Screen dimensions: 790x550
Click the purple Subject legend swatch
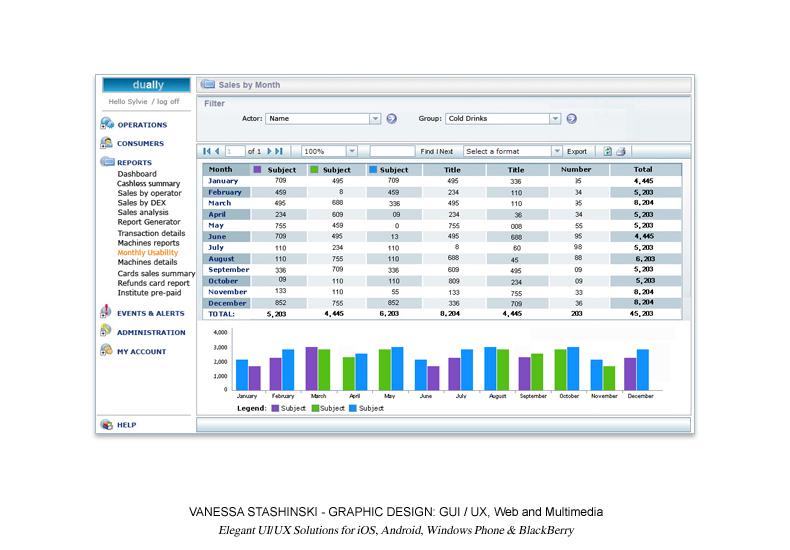point(275,408)
